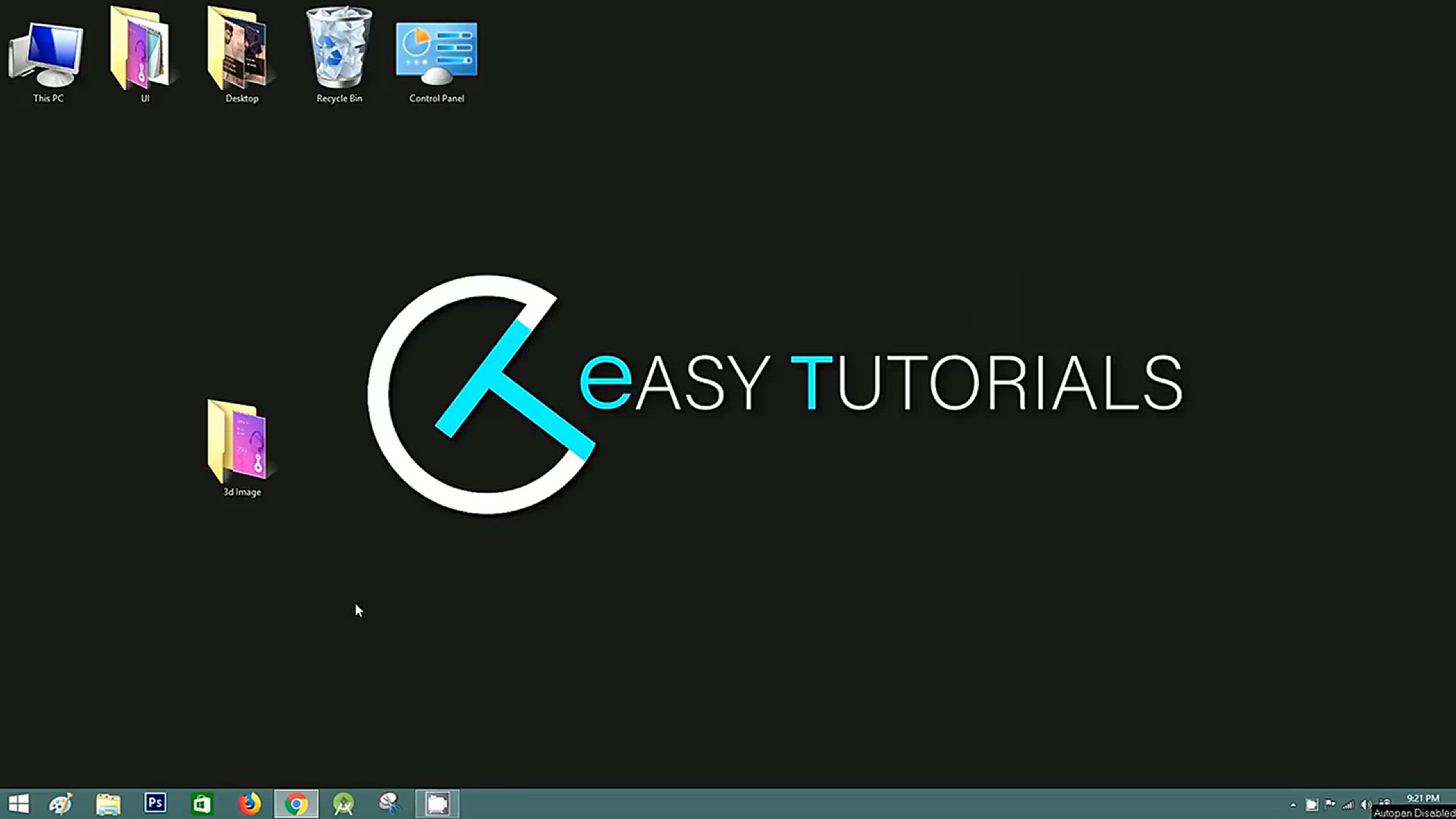The image size is (1456, 819).
Task: Open the Action Center flag icon
Action: point(1330,805)
